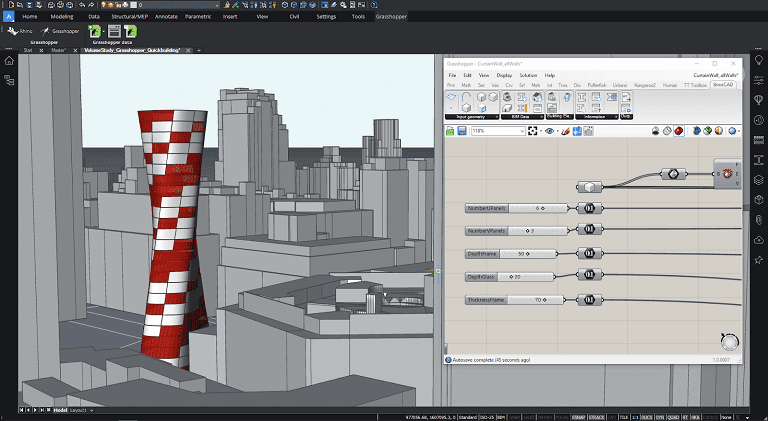Click the curve input geometry component icon
768x421 pixels.
466,97
